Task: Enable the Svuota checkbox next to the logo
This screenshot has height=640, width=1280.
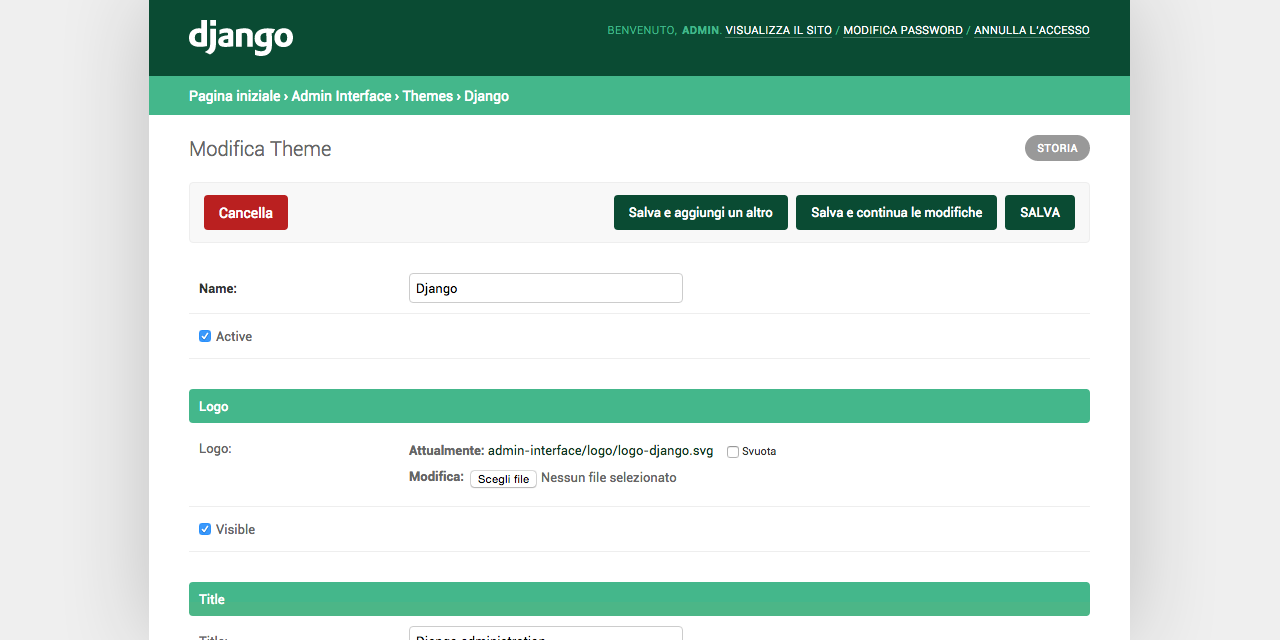Action: click(x=732, y=452)
